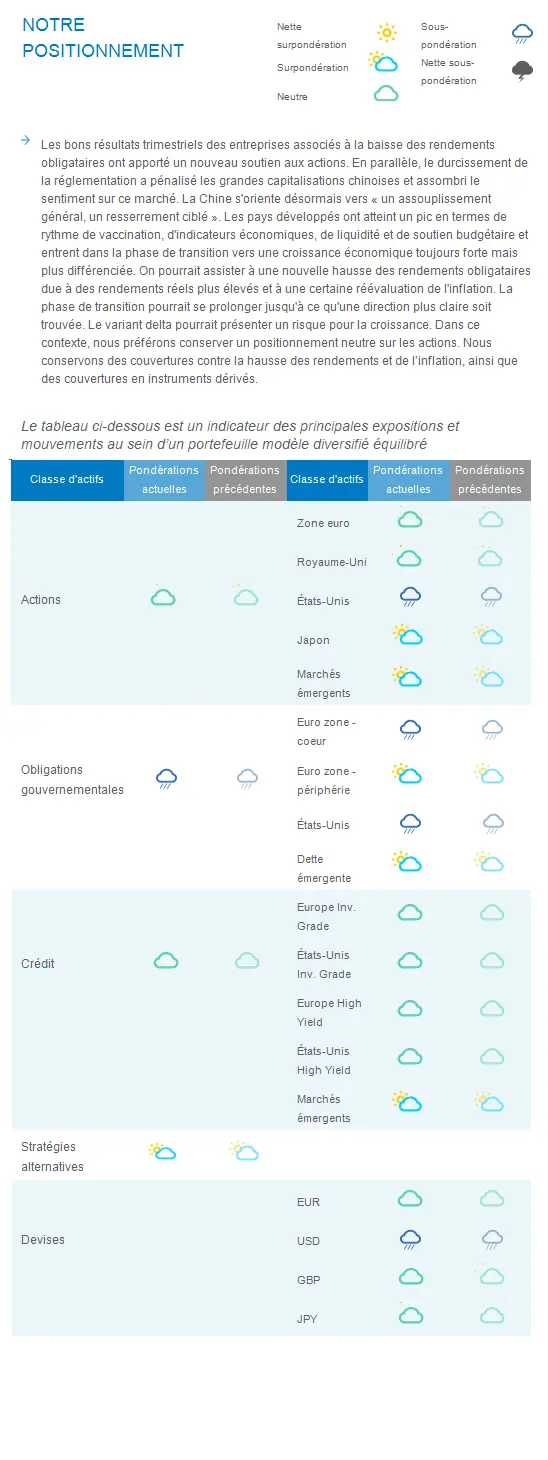Click current icon for Europe High Yield

(x=410, y=1008)
